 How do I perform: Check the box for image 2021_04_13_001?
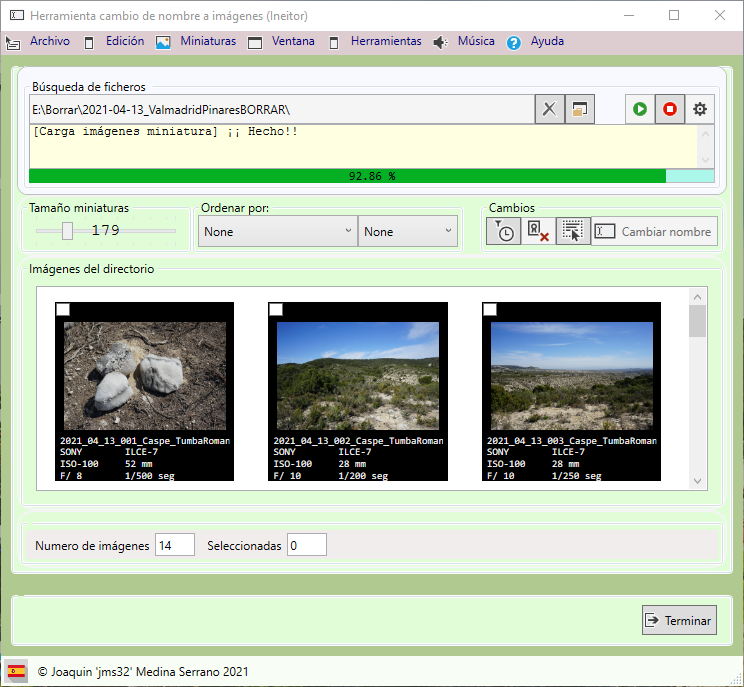[x=63, y=310]
